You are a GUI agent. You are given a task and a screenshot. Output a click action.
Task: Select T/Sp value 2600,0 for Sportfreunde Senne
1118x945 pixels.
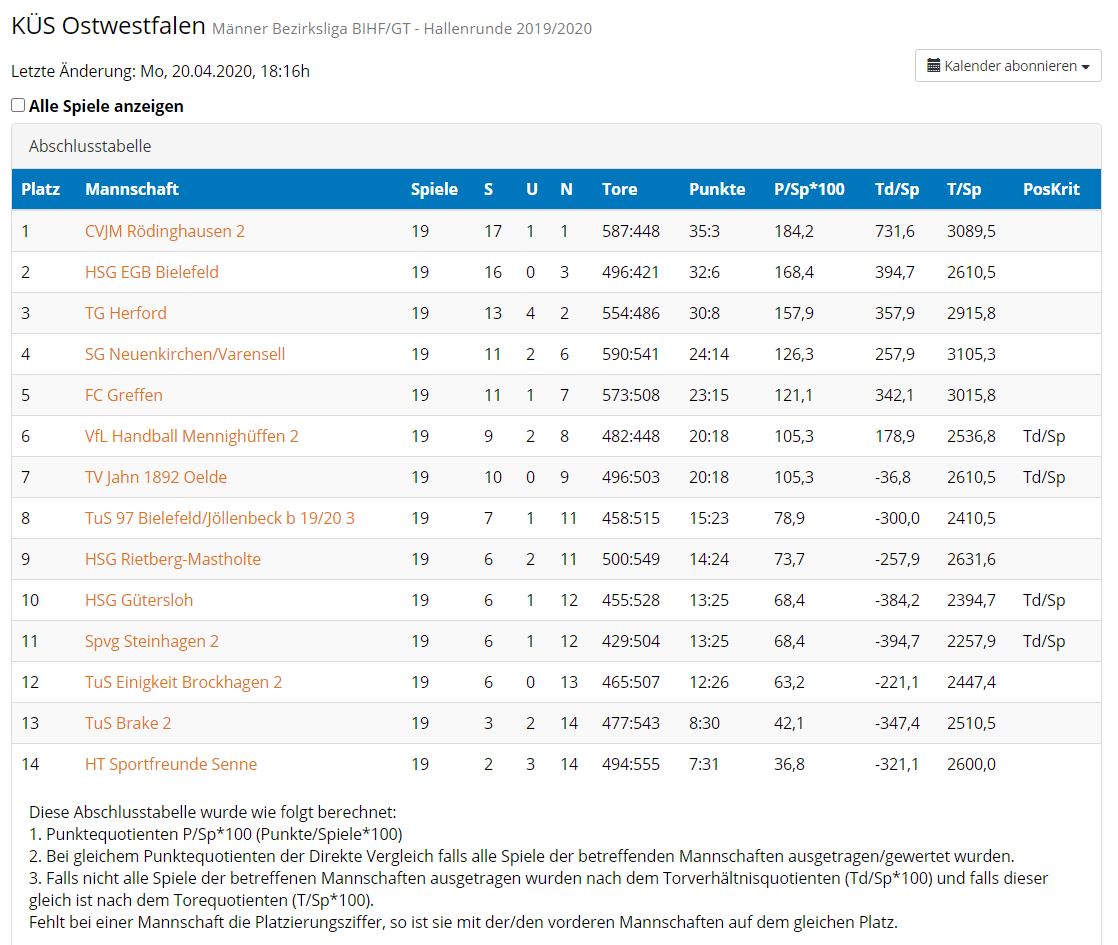click(x=971, y=764)
